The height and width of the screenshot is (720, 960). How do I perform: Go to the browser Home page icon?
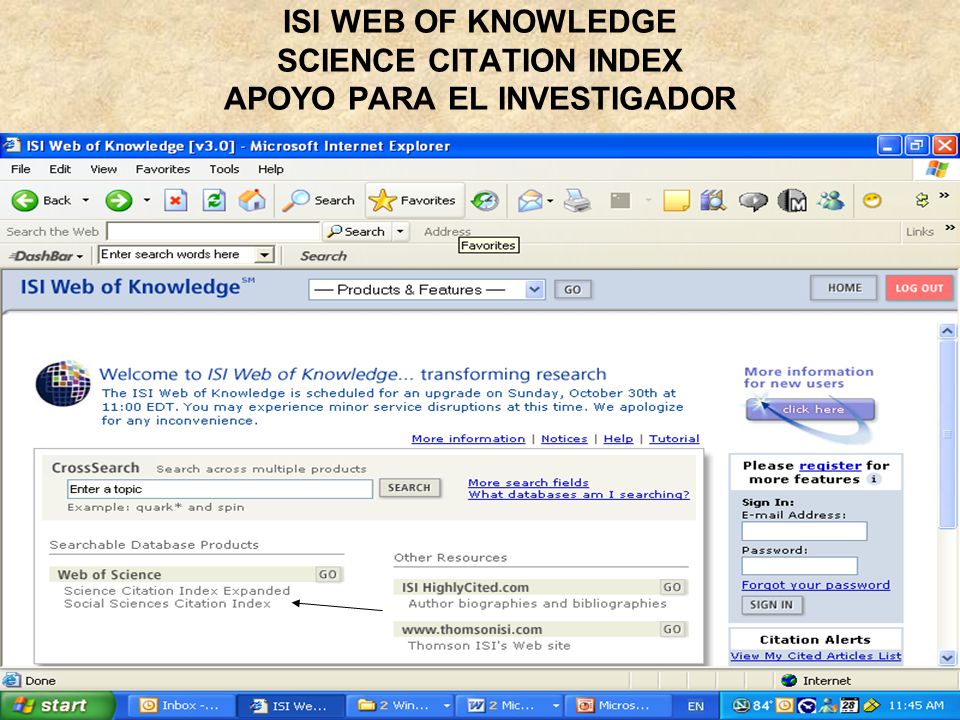(x=252, y=200)
